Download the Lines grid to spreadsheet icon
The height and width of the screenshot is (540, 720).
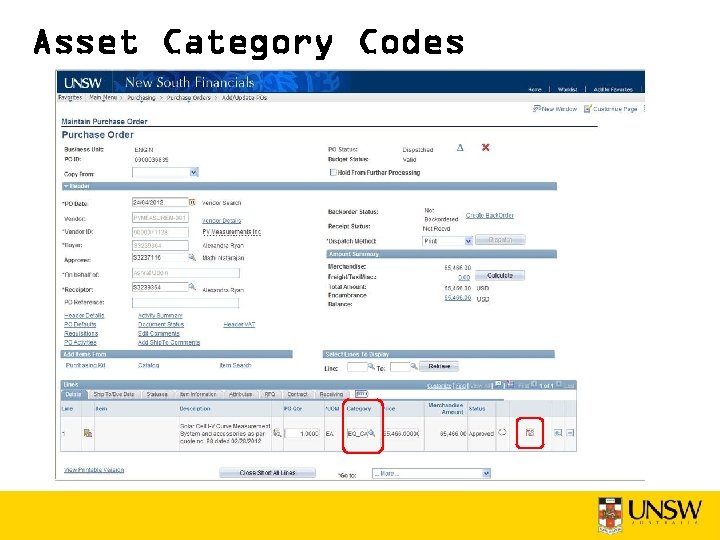click(510, 384)
